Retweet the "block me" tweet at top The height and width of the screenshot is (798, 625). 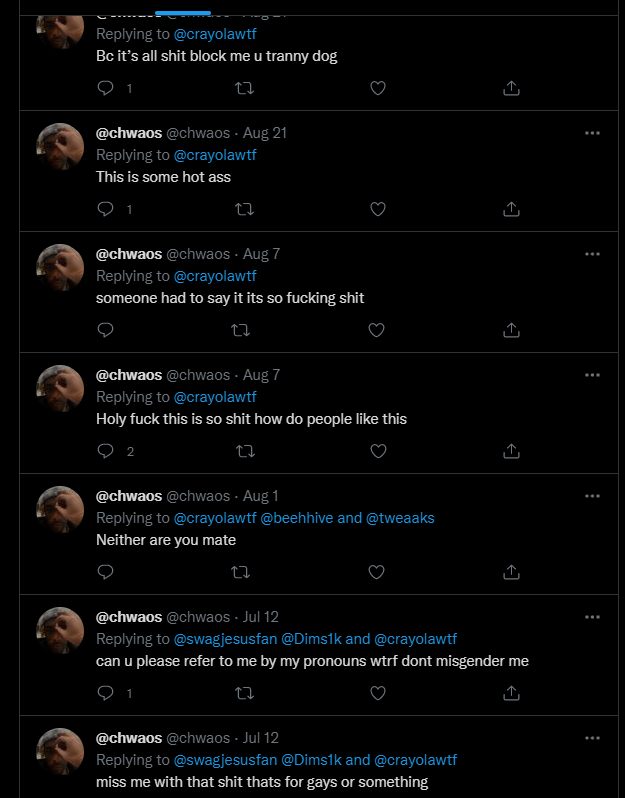(x=243, y=88)
